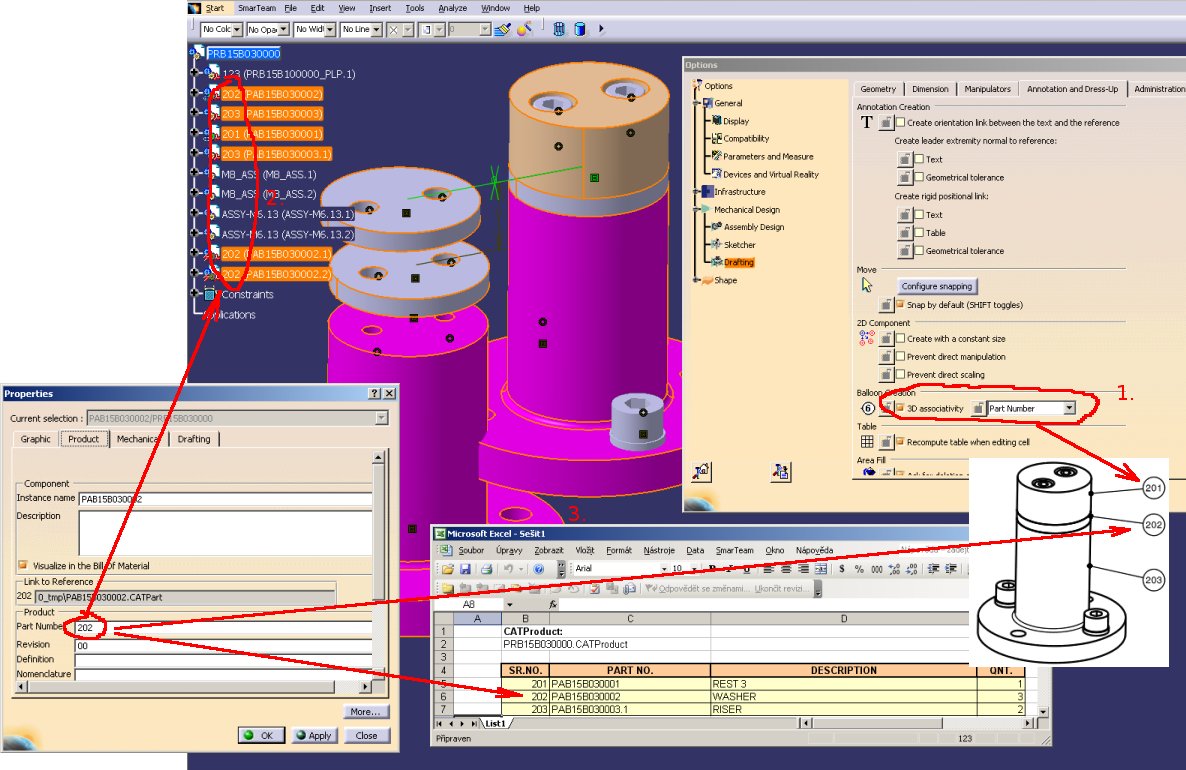Click the bottom-left reset icon in Options dialog
Viewport: 1186px width, 770px height.
(701, 471)
